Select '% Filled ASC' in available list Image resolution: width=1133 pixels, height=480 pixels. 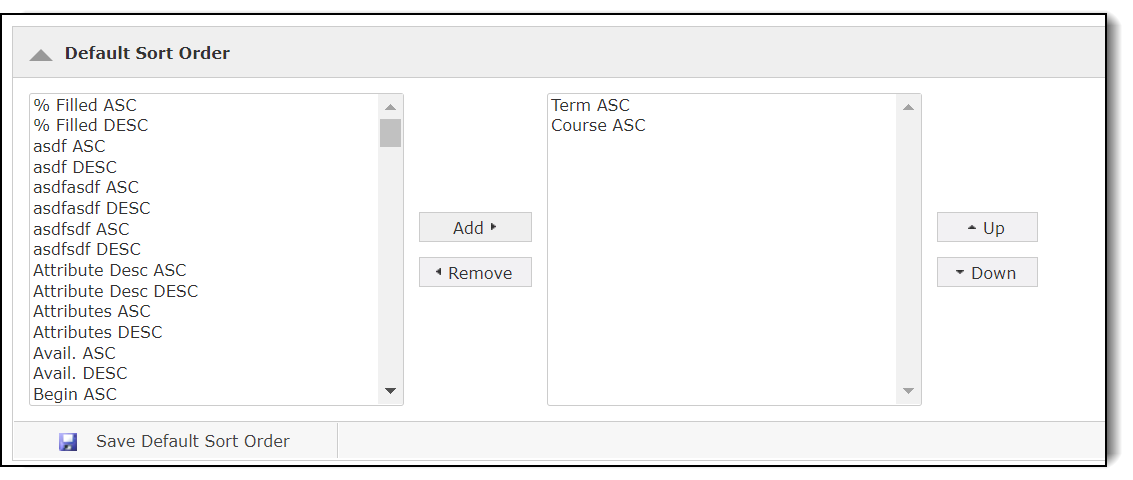pyautogui.click(x=85, y=105)
